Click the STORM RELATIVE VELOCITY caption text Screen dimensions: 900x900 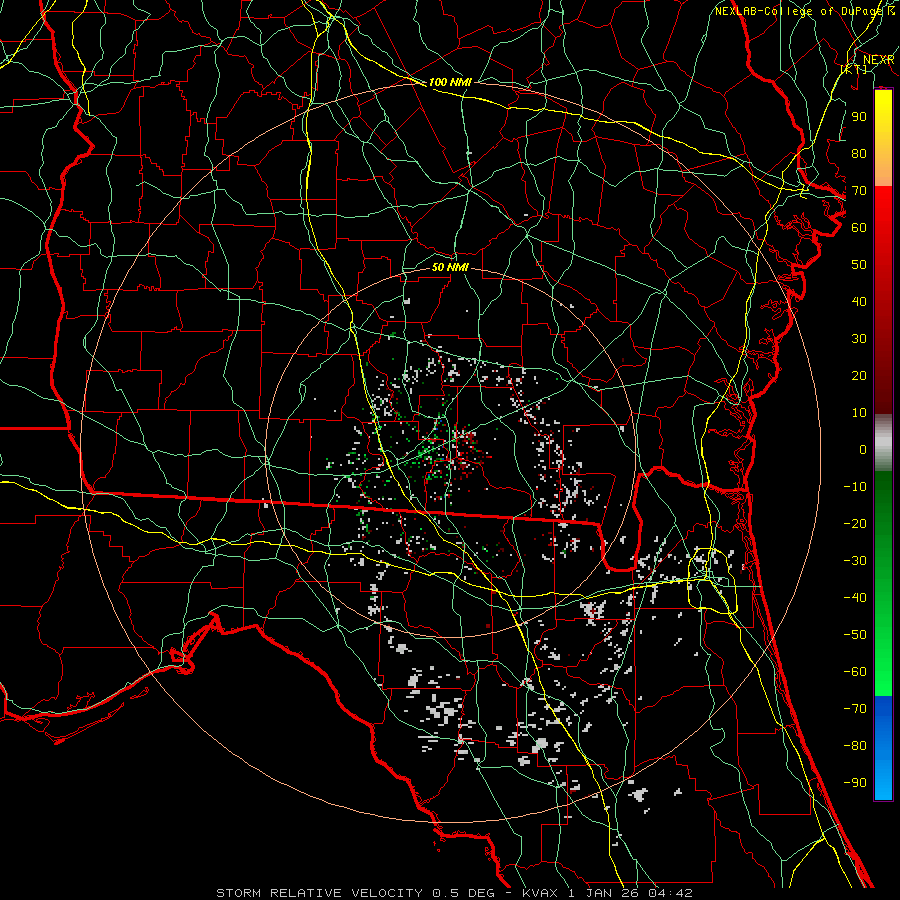(x=319, y=893)
